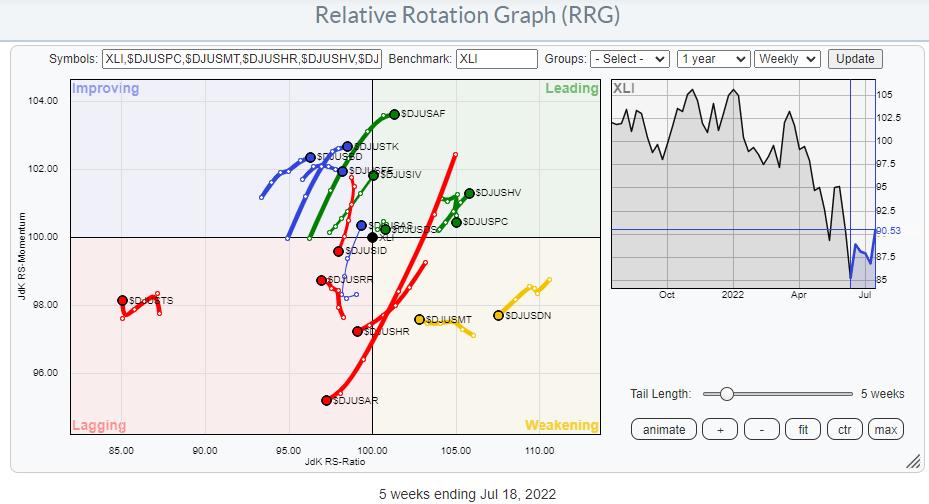Viewport: 929px width, 504px height.
Task: Select the $DJUSTS red data point
Action: coord(122,300)
